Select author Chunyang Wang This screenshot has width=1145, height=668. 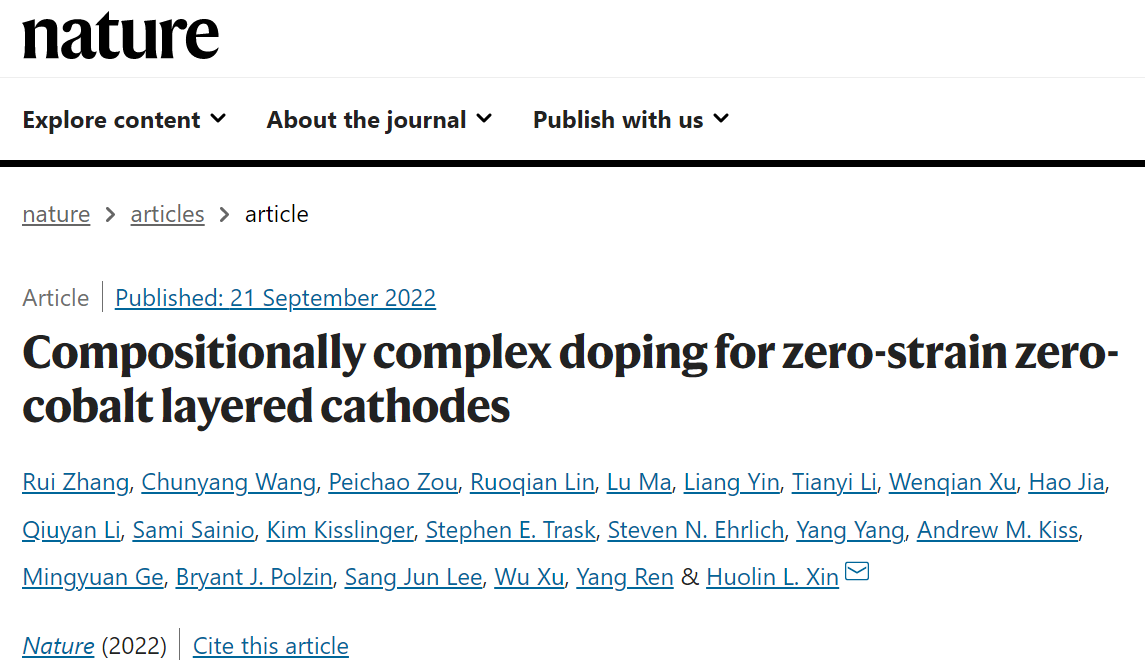click(228, 482)
